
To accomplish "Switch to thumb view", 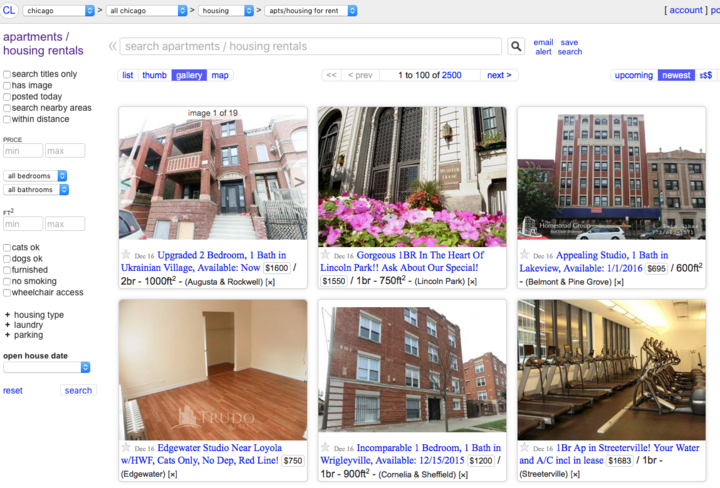I will pos(154,75).
